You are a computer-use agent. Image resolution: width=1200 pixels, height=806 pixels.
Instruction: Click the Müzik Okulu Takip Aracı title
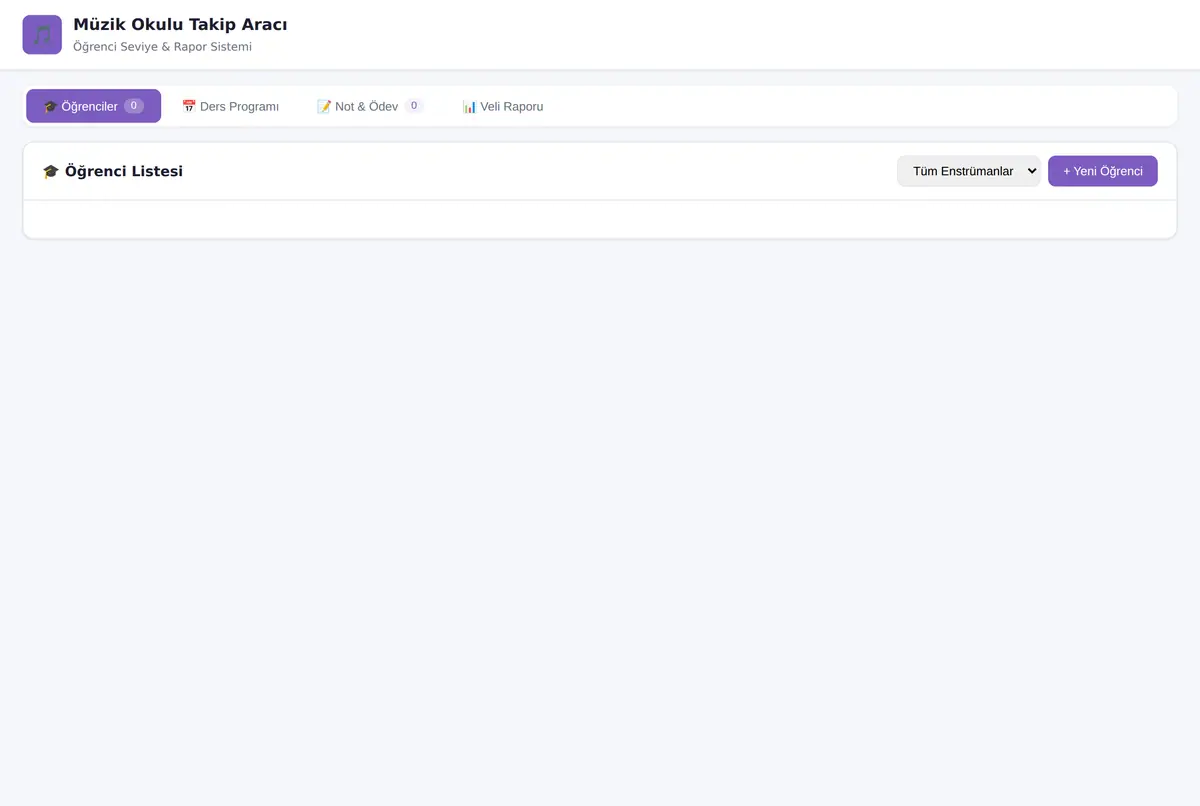[180, 24]
